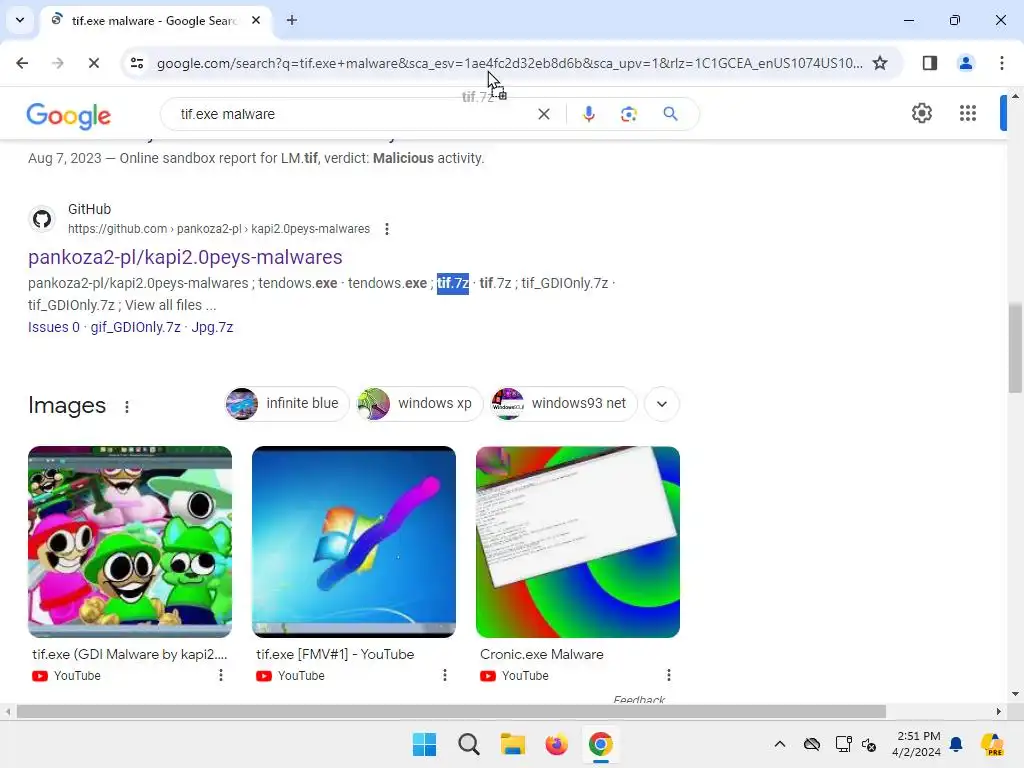Open File Explorer from taskbar
Image resolution: width=1024 pixels, height=768 pixels.
point(513,744)
